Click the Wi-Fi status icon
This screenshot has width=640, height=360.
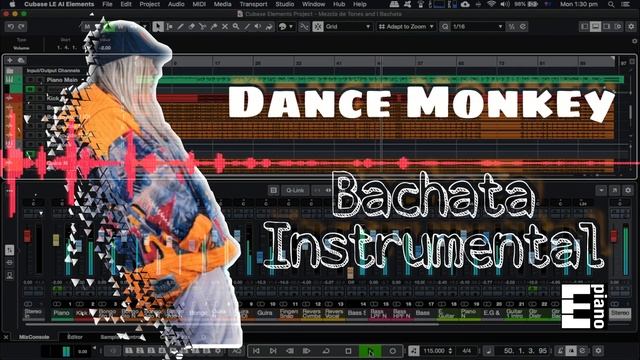pyautogui.click(x=491, y=4)
